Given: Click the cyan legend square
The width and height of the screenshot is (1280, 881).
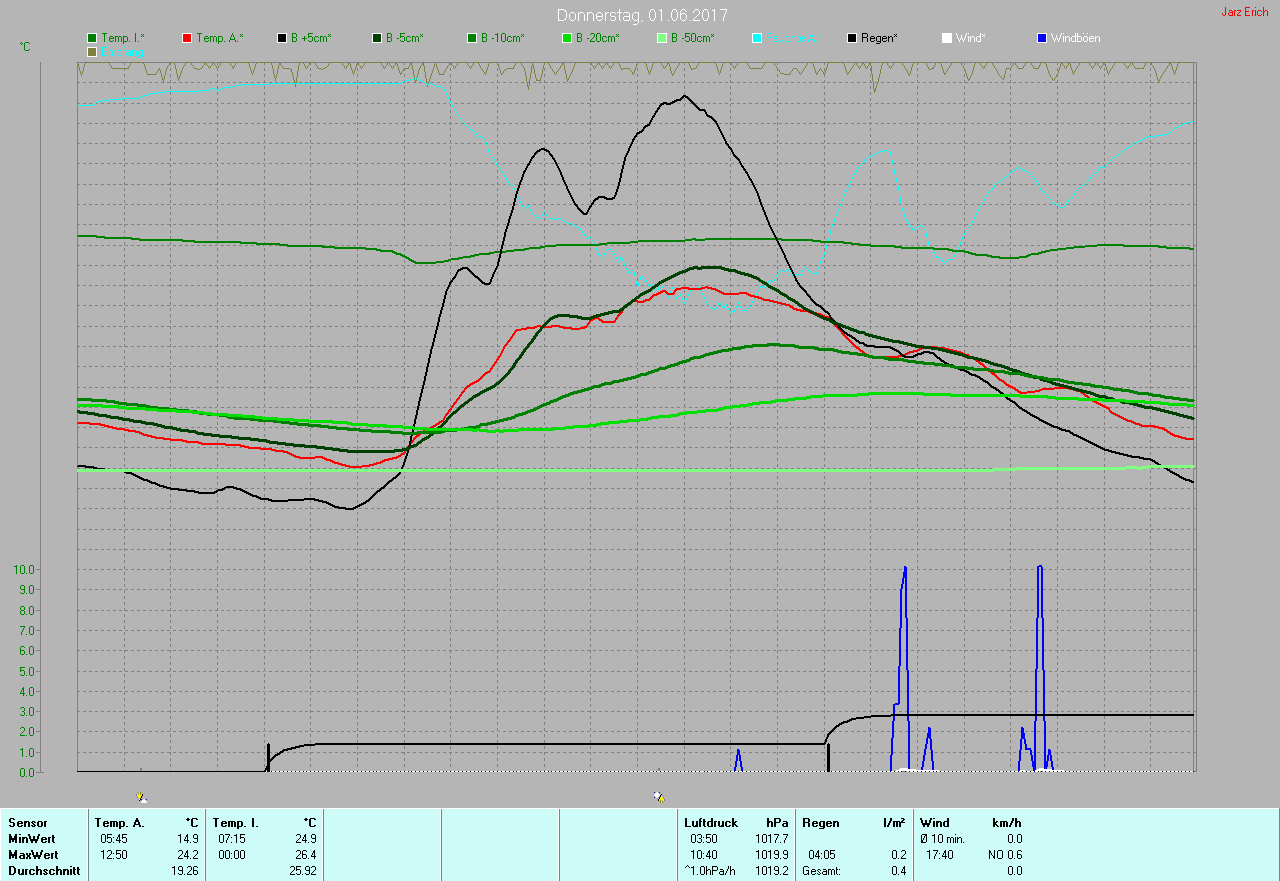Looking at the screenshot, I should click(757, 38).
